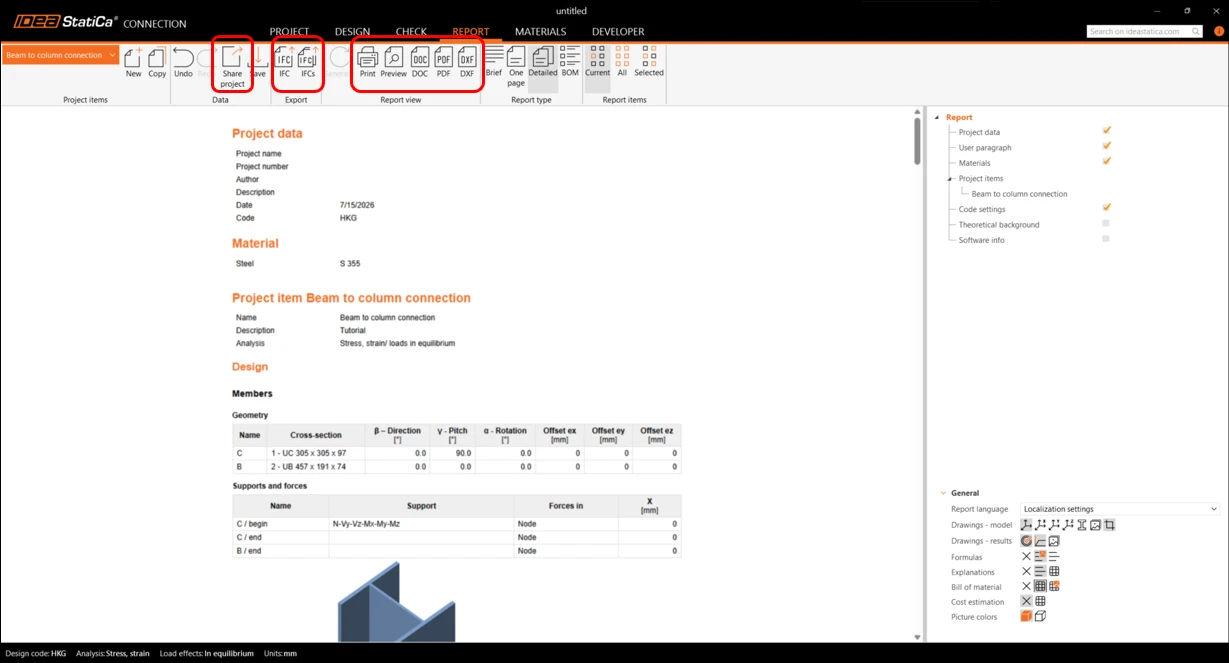
Task: Select All report items
Action: pyautogui.click(x=622, y=61)
